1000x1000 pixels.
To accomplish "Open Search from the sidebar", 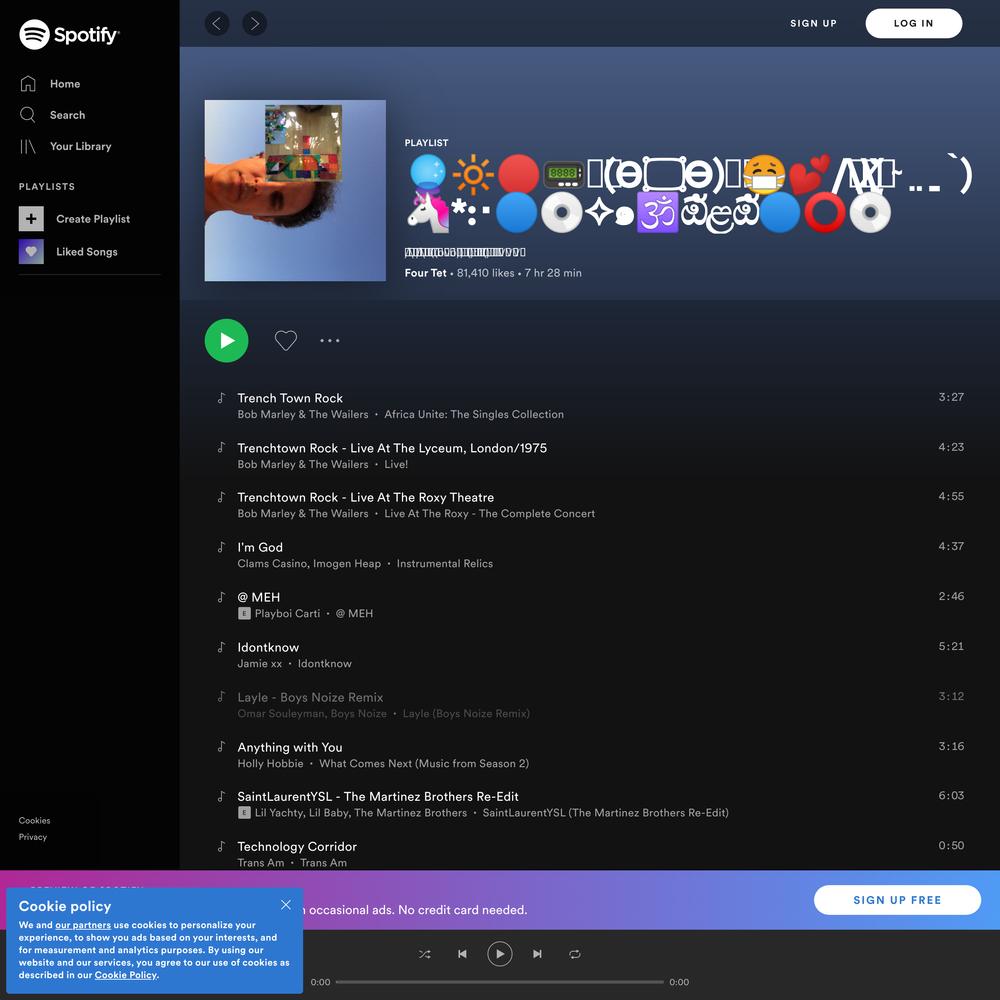I will tap(68, 115).
